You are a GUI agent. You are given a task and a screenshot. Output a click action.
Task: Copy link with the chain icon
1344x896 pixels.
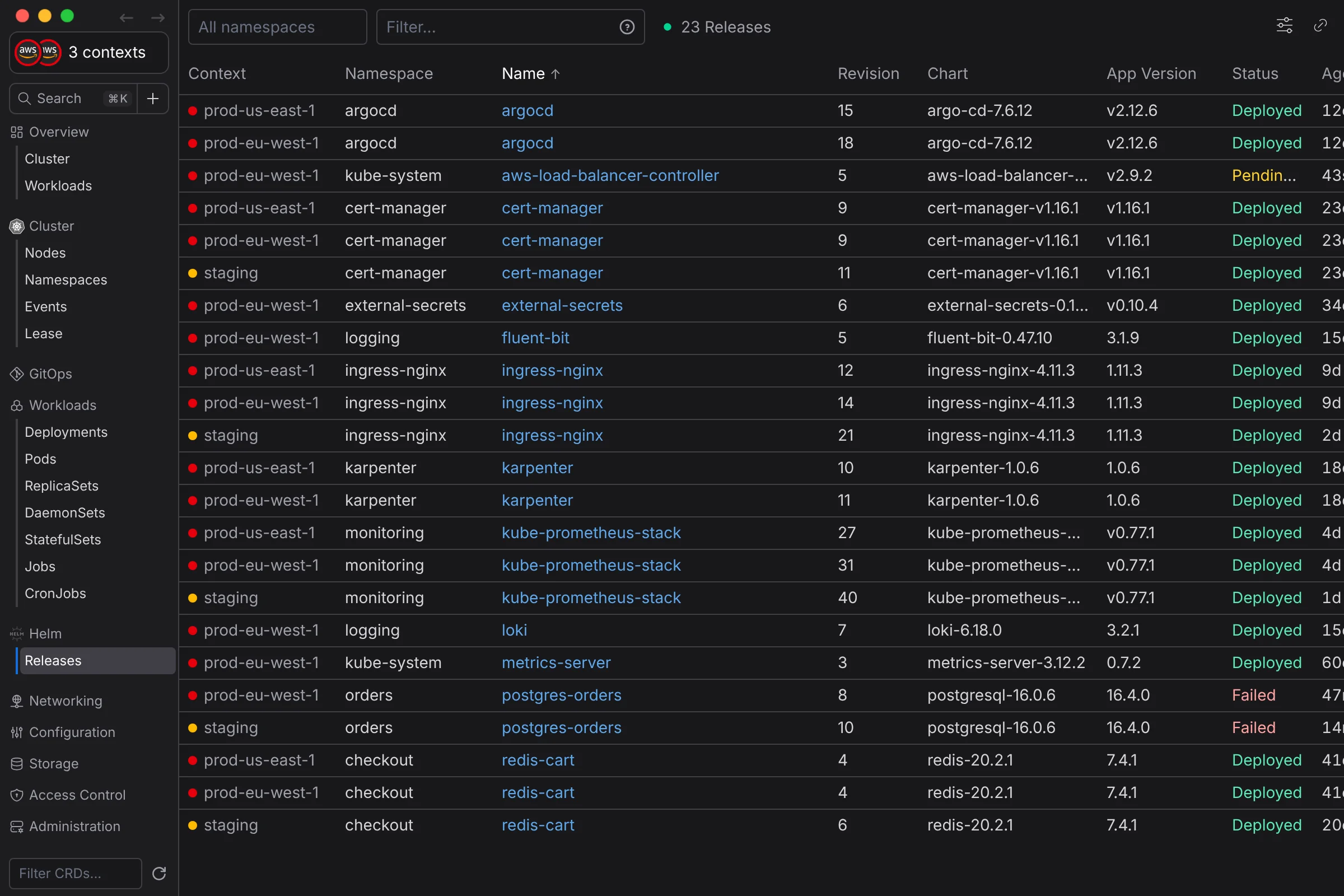[1320, 26]
